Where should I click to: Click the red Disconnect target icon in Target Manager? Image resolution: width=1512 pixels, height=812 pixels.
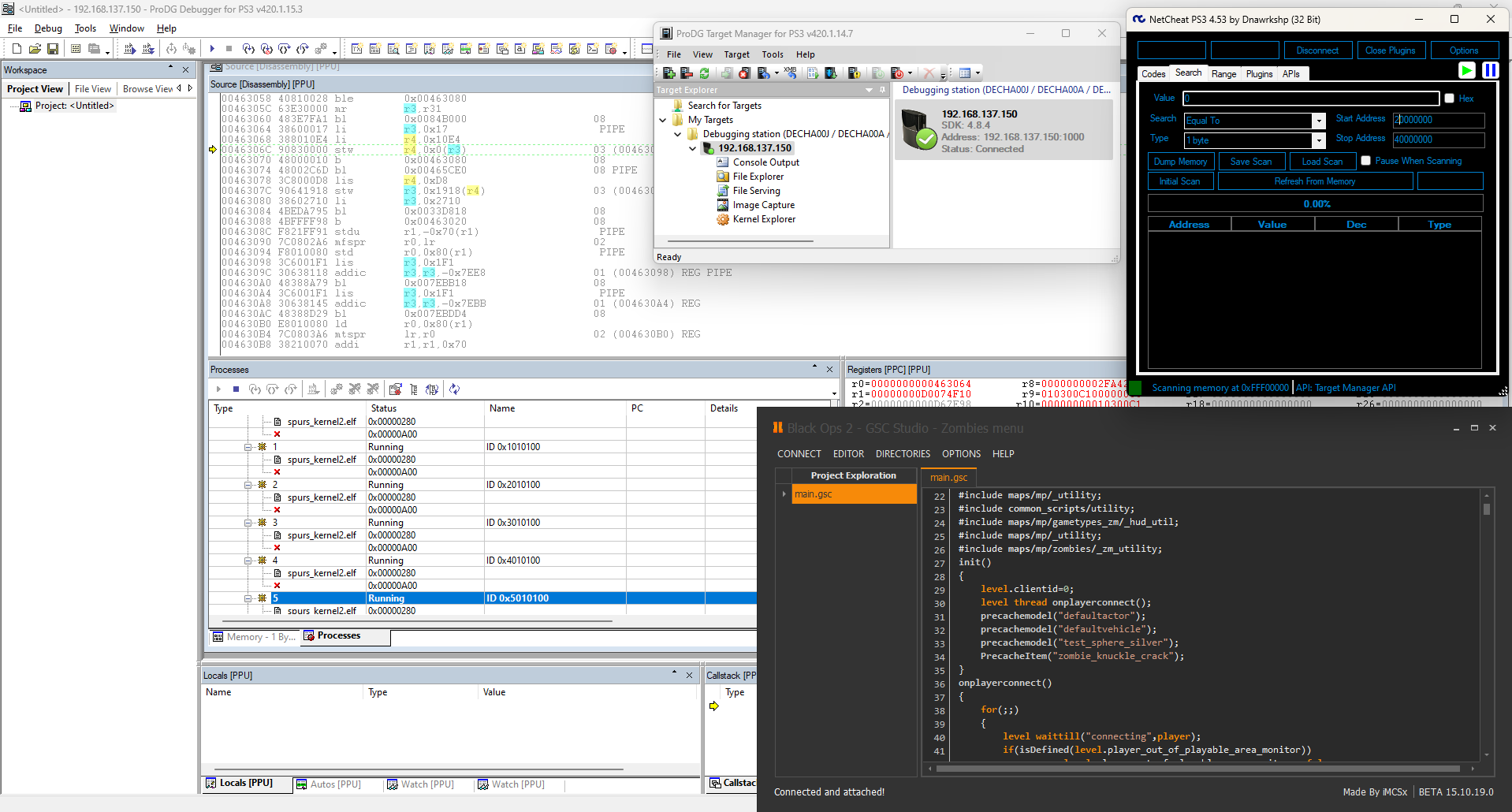tap(744, 73)
